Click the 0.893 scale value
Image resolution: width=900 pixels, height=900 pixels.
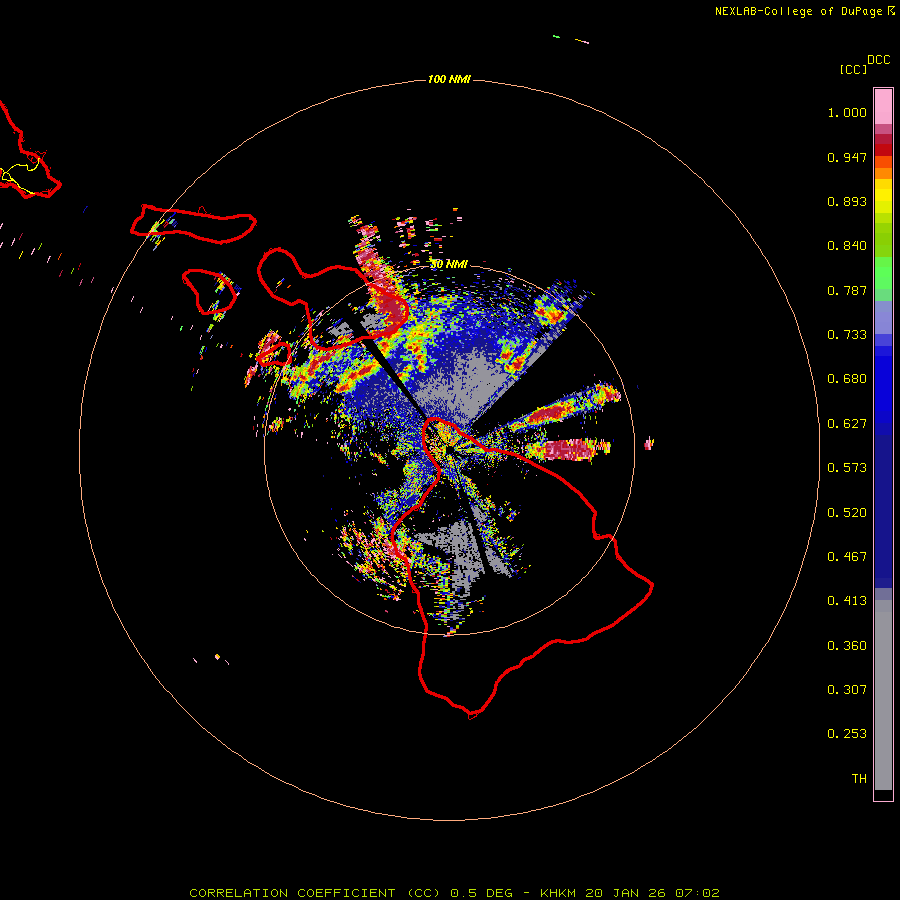(847, 201)
